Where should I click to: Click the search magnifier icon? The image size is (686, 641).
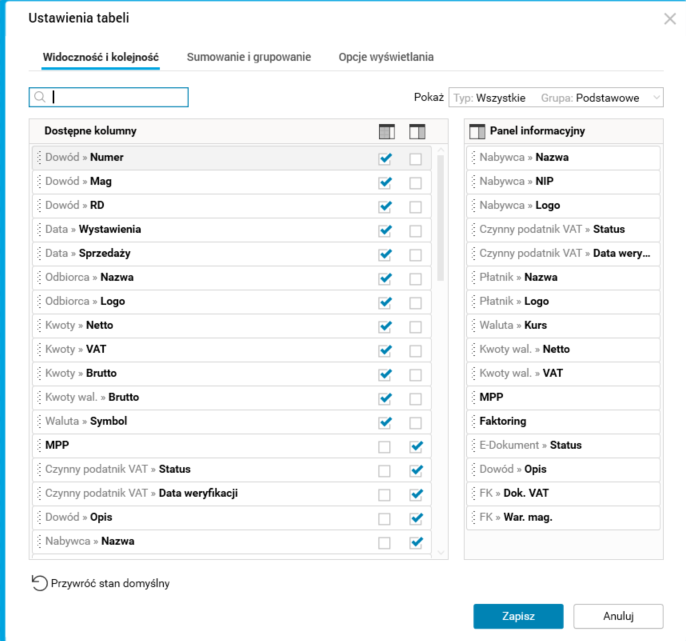(x=40, y=98)
